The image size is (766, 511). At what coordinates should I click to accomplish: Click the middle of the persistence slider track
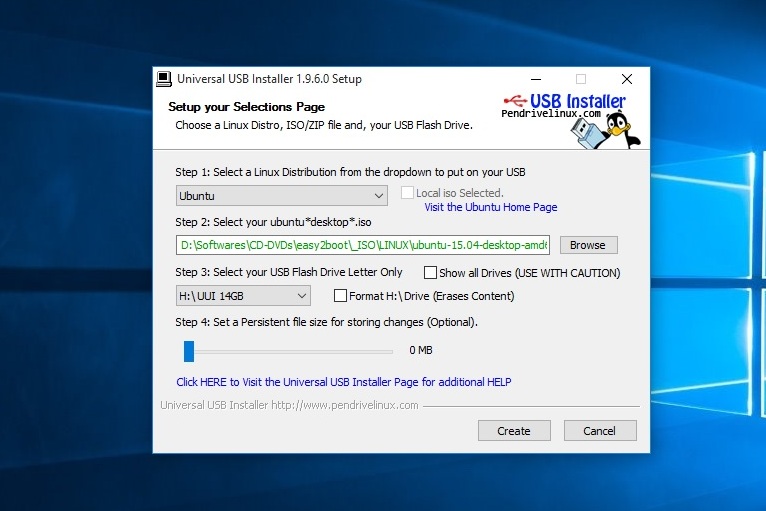pyautogui.click(x=288, y=351)
